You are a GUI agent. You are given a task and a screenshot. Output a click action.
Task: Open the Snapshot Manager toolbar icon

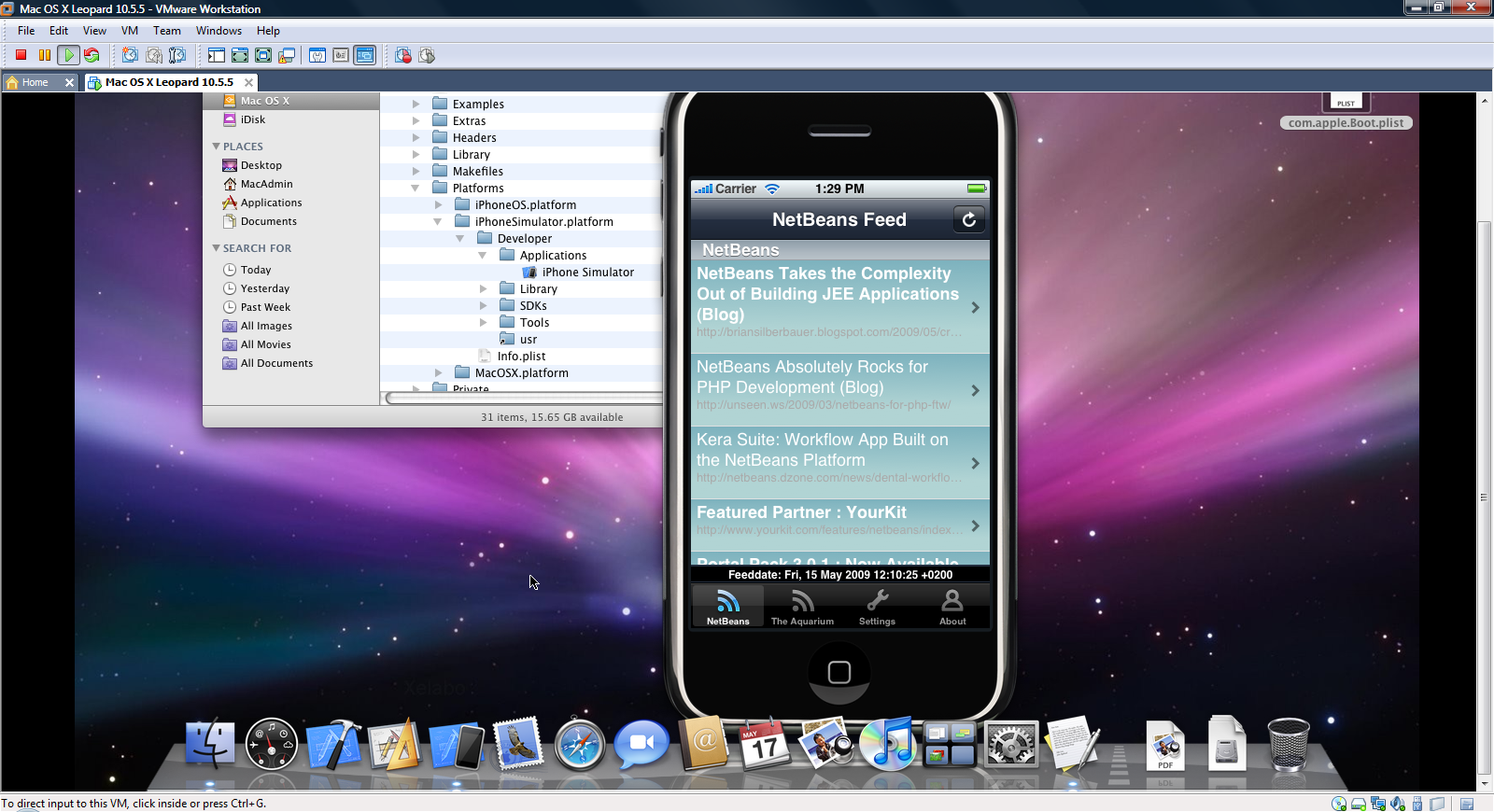click(177, 55)
